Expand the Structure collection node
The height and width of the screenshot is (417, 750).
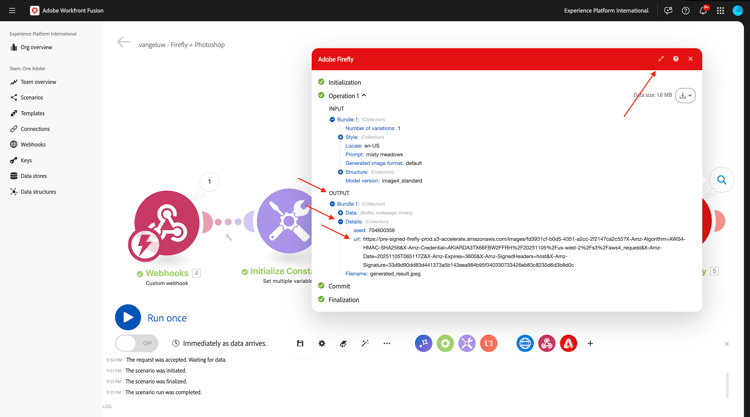tap(341, 172)
